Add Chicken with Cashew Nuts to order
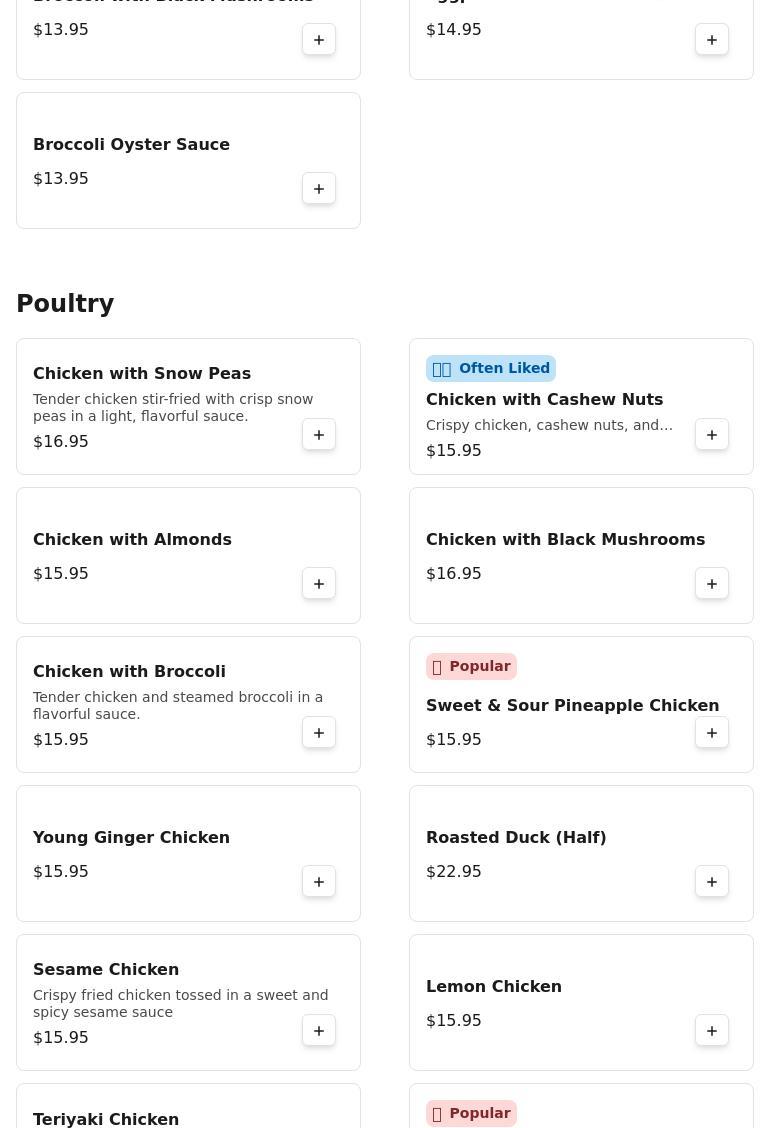This screenshot has height=1128, width=770. [x=712, y=435]
